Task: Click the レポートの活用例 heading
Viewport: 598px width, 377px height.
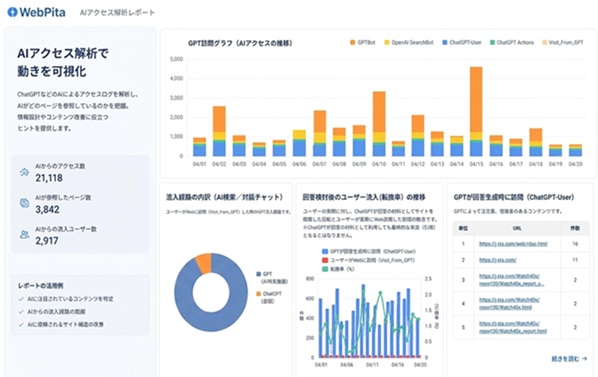Action: [x=41, y=286]
